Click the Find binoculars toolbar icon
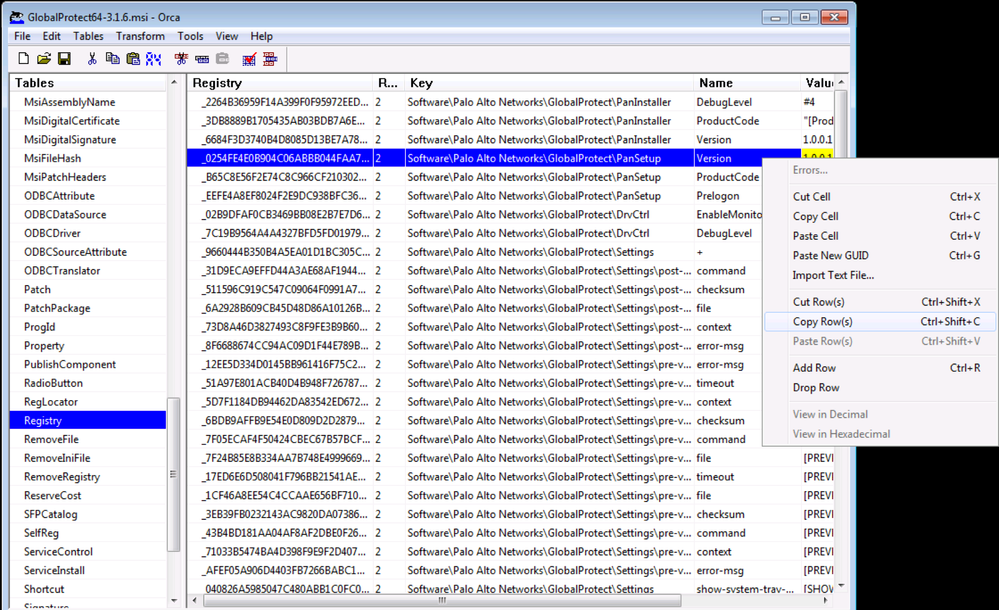Viewport: 999px width, 610px height. [152, 59]
